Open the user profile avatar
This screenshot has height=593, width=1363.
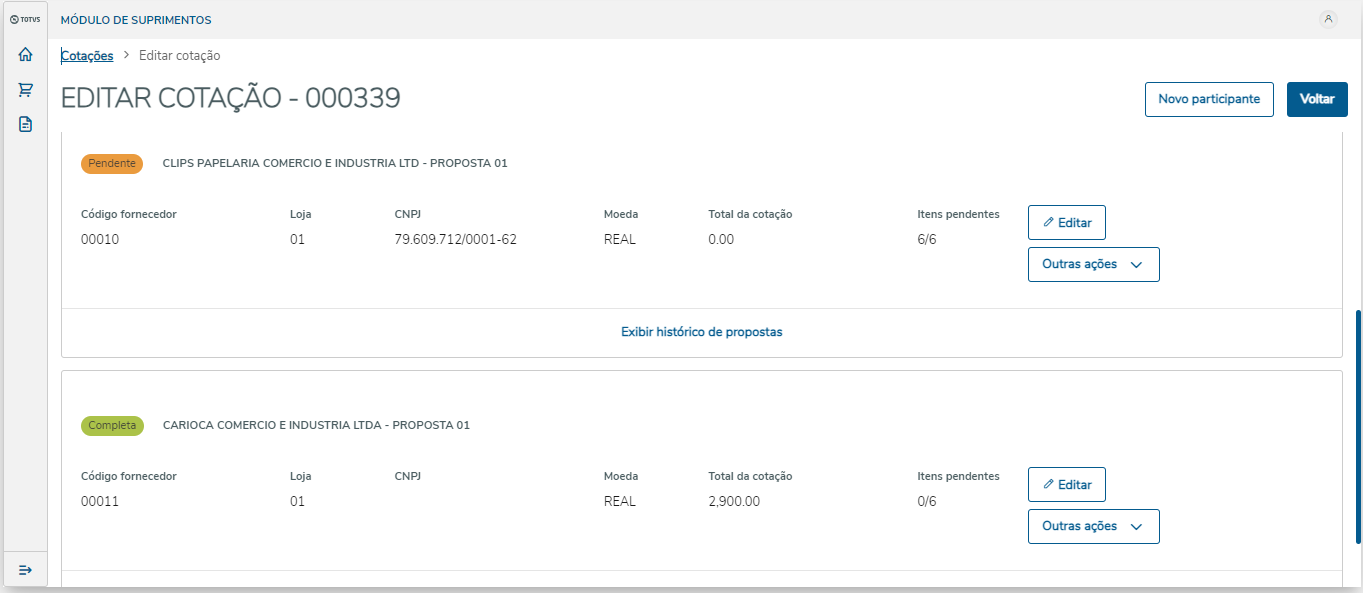1328,19
